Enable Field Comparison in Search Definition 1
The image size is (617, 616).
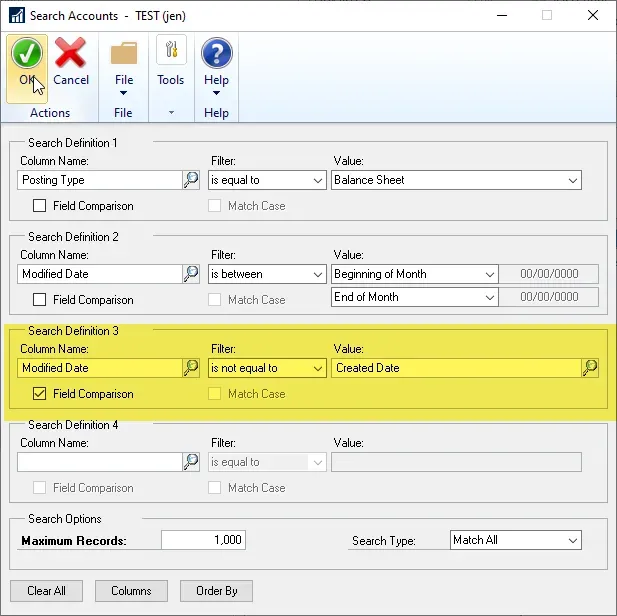40,206
